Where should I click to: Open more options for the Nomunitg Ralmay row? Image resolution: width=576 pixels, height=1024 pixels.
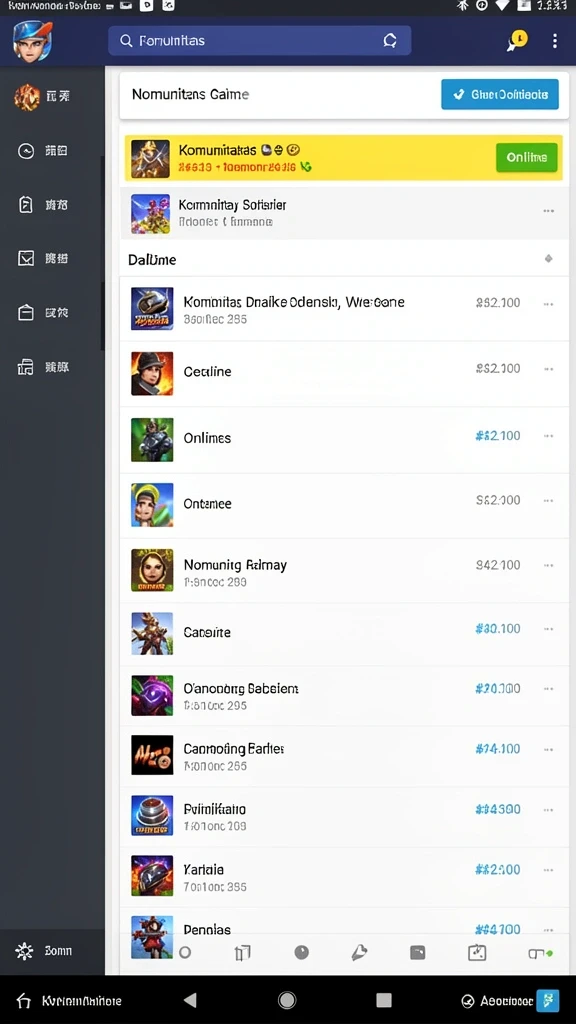point(549,566)
